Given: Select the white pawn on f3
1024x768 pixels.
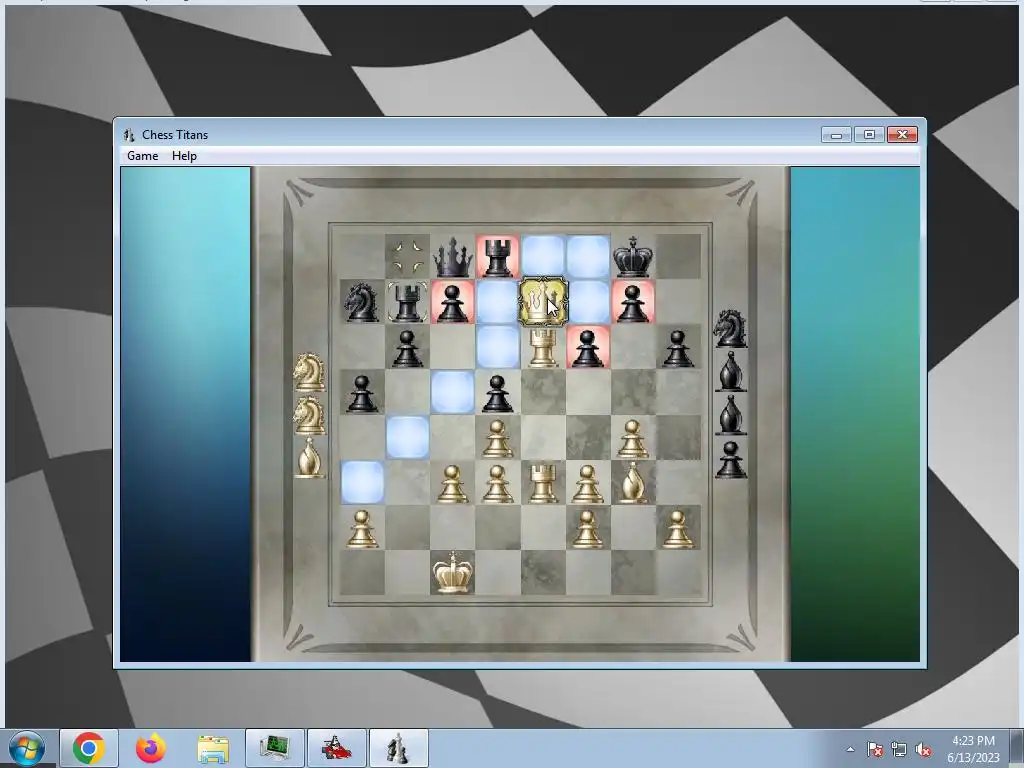Looking at the screenshot, I should click(x=587, y=483).
